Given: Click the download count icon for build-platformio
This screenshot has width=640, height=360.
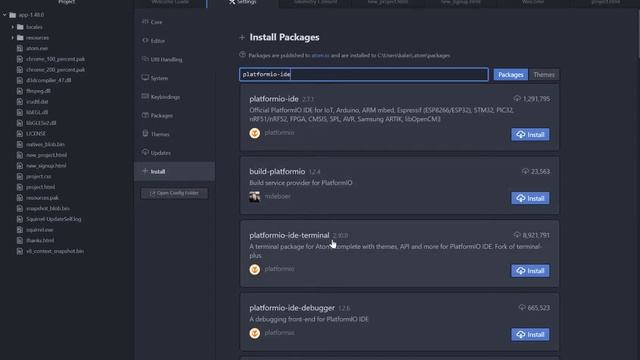Looking at the screenshot, I should [x=525, y=171].
